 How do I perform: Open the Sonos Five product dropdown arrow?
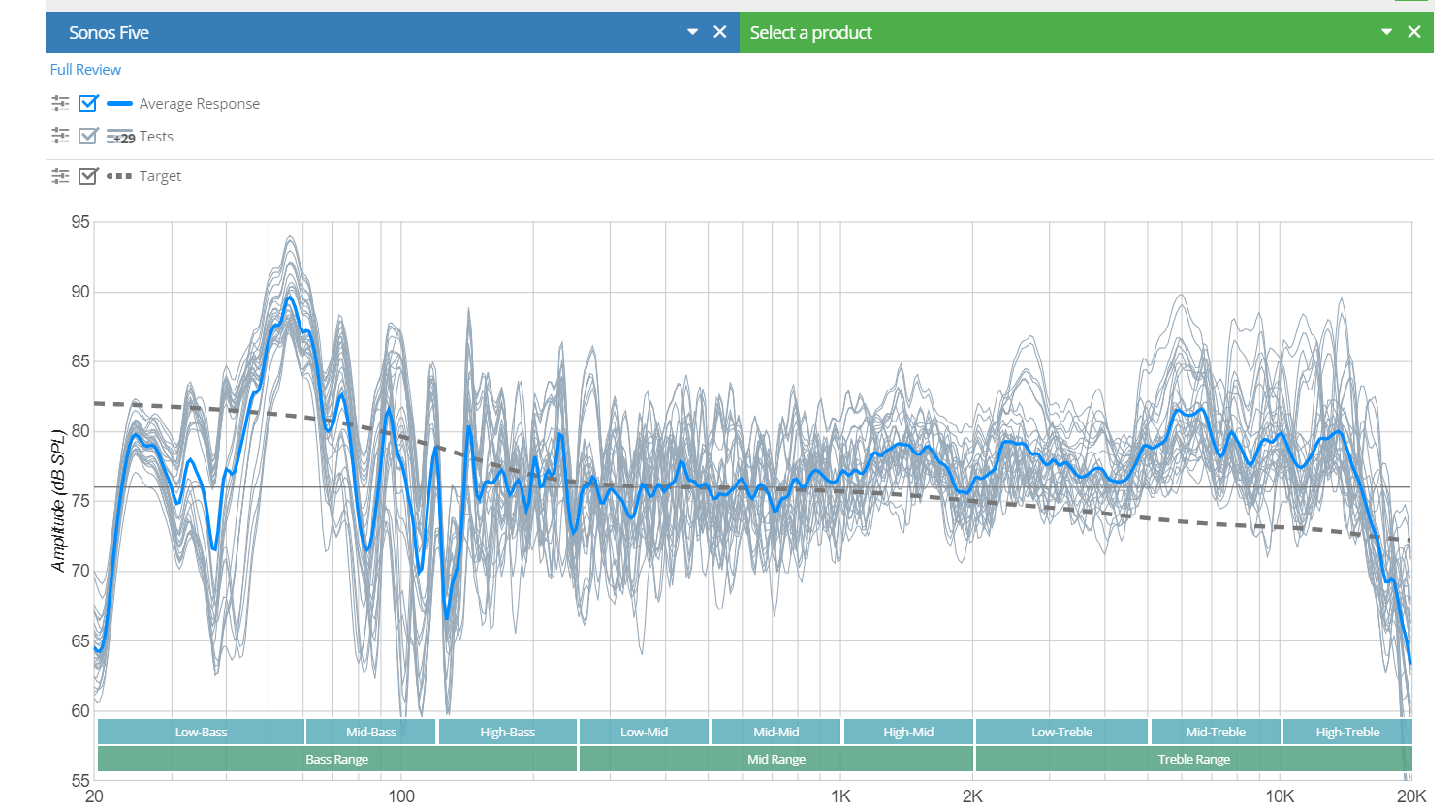coord(692,32)
